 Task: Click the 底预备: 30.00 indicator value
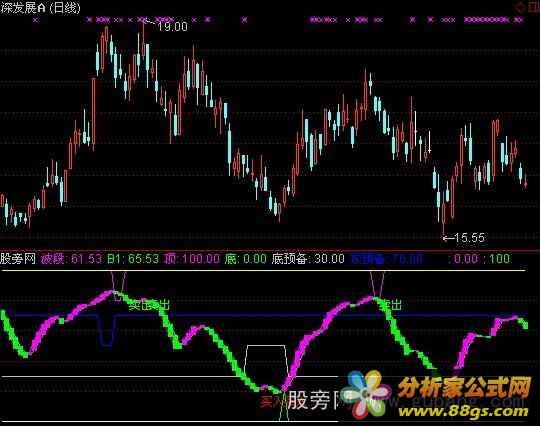pyautogui.click(x=308, y=259)
